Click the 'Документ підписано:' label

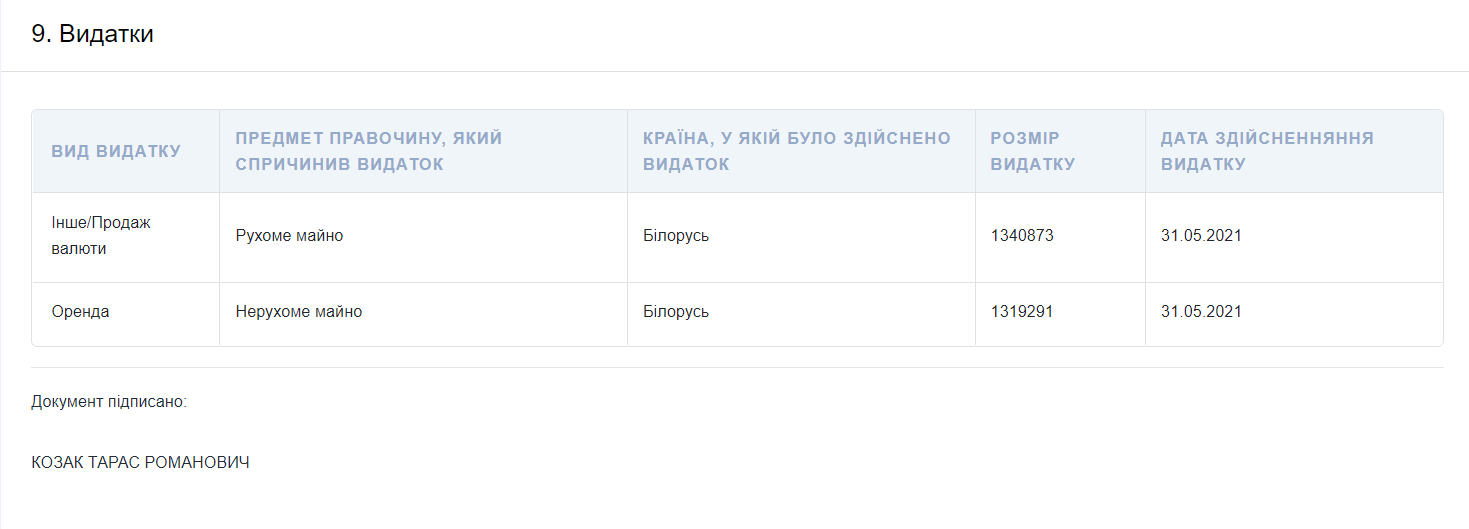[109, 402]
